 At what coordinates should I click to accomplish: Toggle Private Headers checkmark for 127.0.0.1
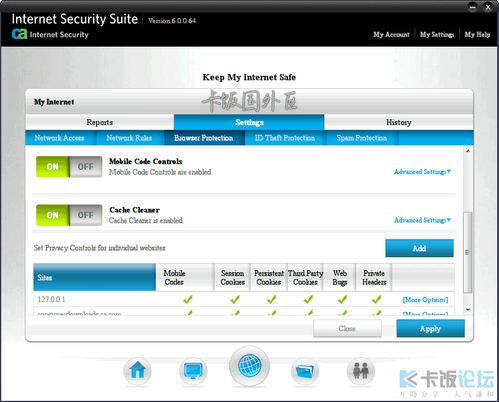[x=377, y=299]
